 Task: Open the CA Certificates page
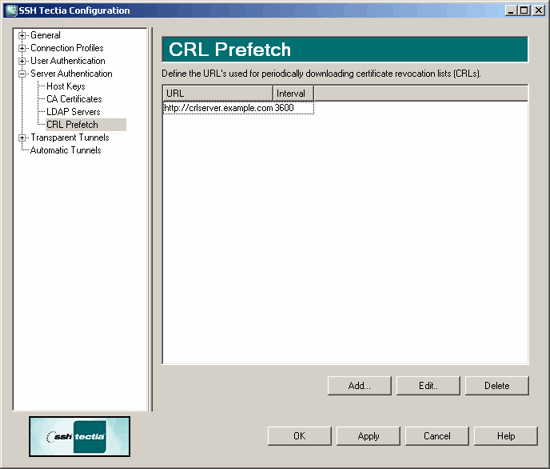[74, 99]
